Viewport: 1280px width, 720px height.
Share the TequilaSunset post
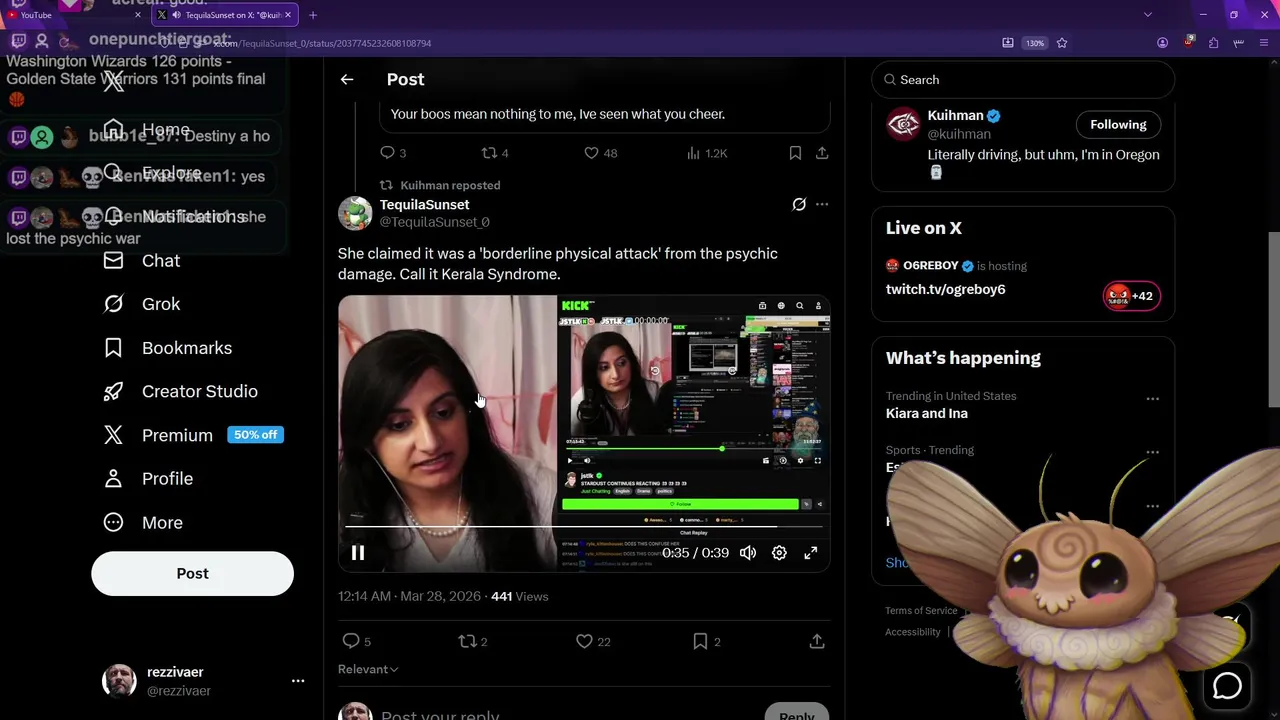tap(817, 641)
